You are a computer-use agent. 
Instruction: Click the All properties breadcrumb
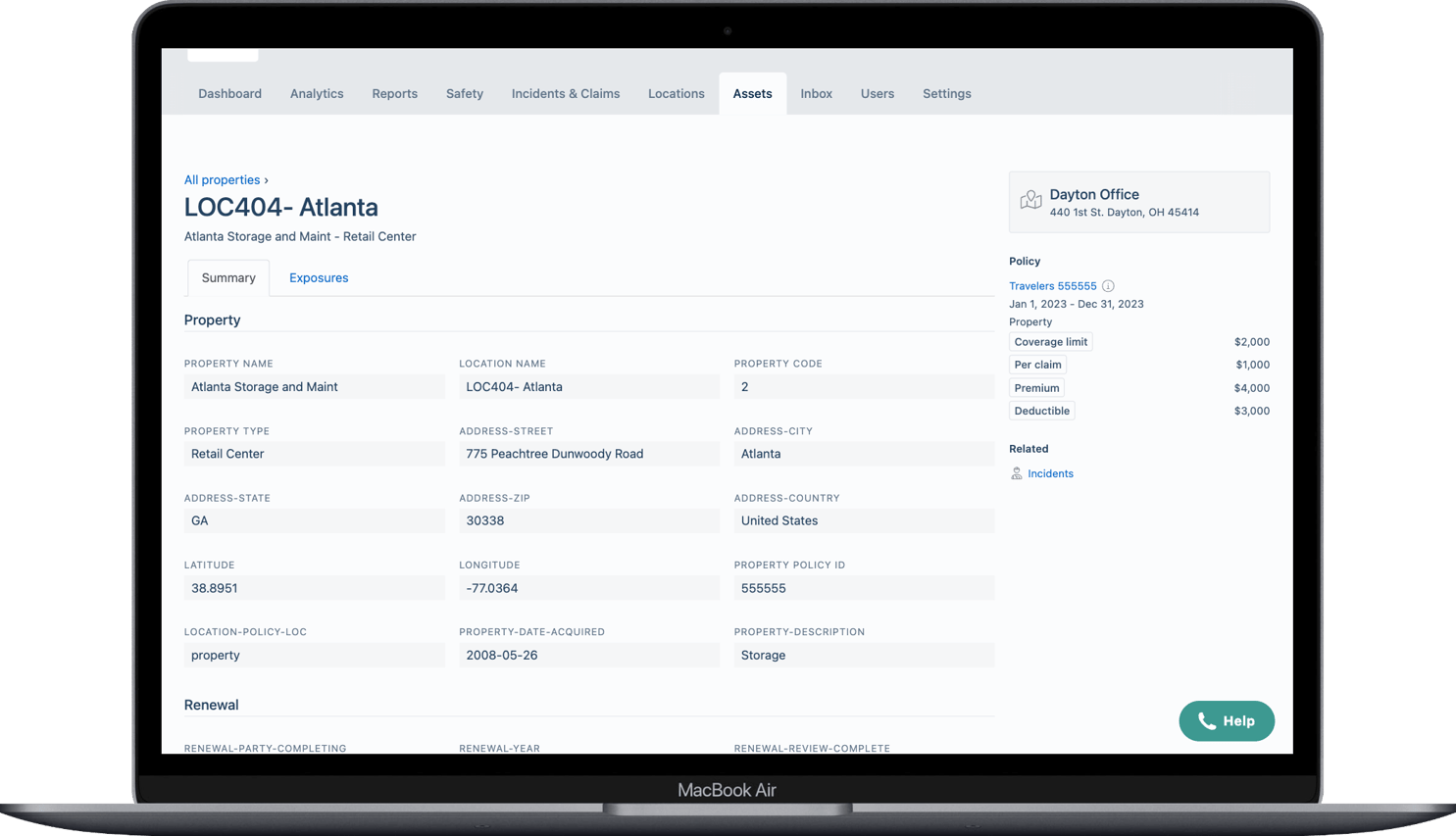[x=222, y=179]
